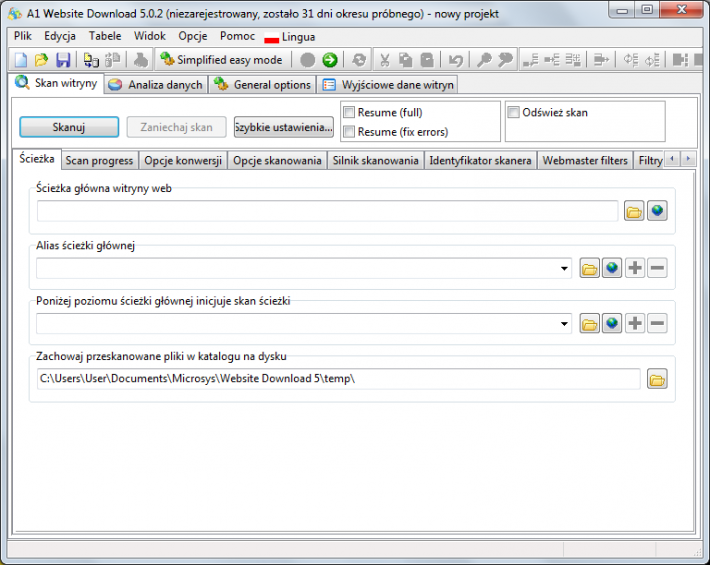Switch to the Analiza danych tab
Screen dimensions: 710x565
[x=156, y=85]
